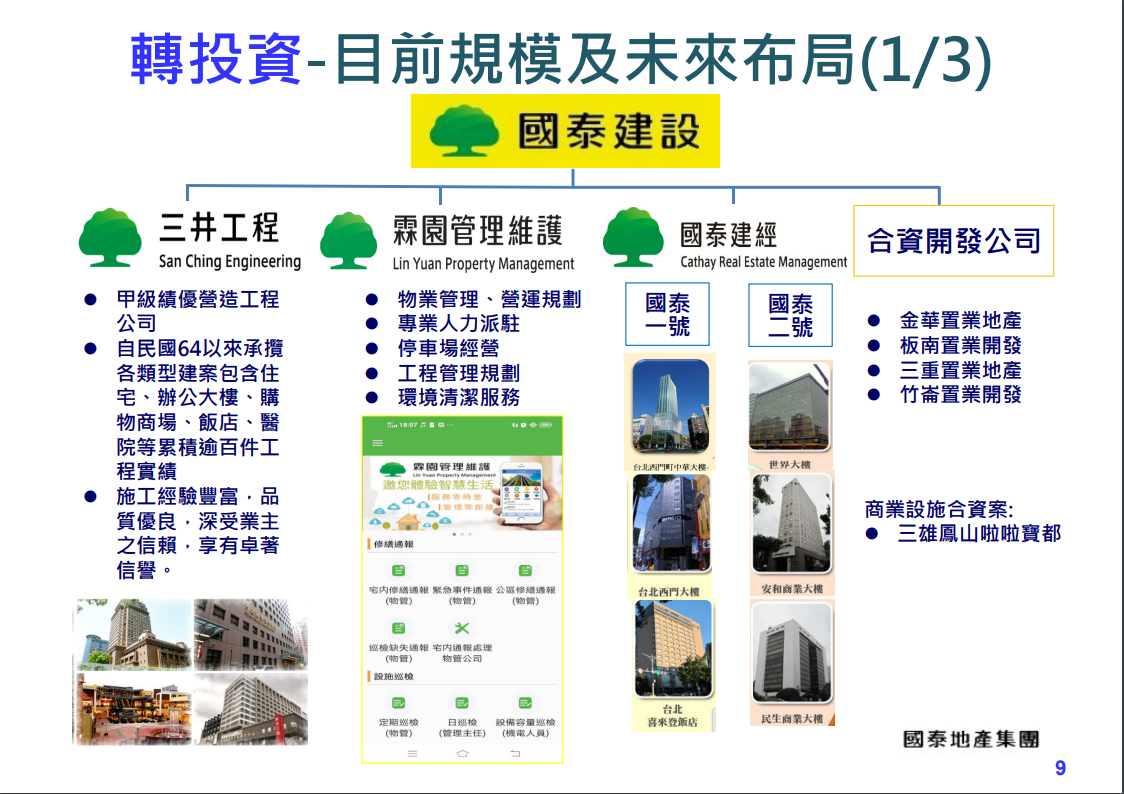
Task: Click the 國泰地產集團 footer text
Action: pyautogui.click(x=971, y=739)
